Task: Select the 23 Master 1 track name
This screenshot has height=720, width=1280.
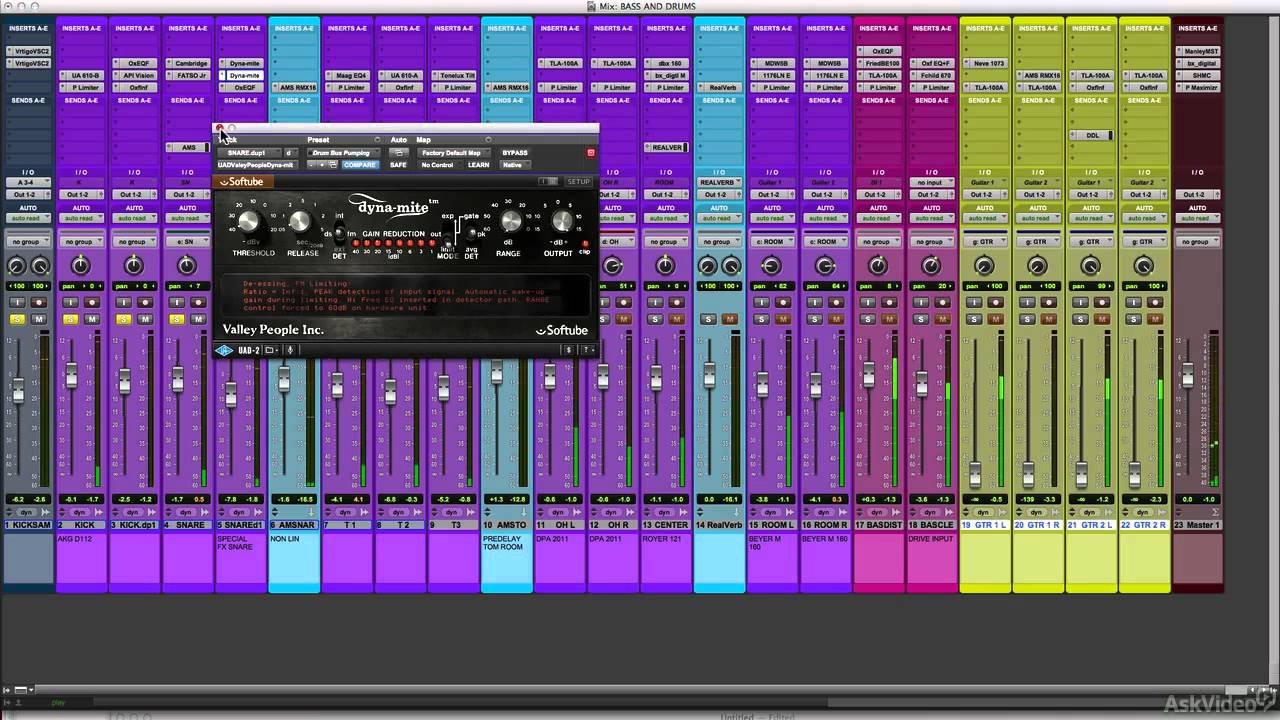Action: 1197,525
